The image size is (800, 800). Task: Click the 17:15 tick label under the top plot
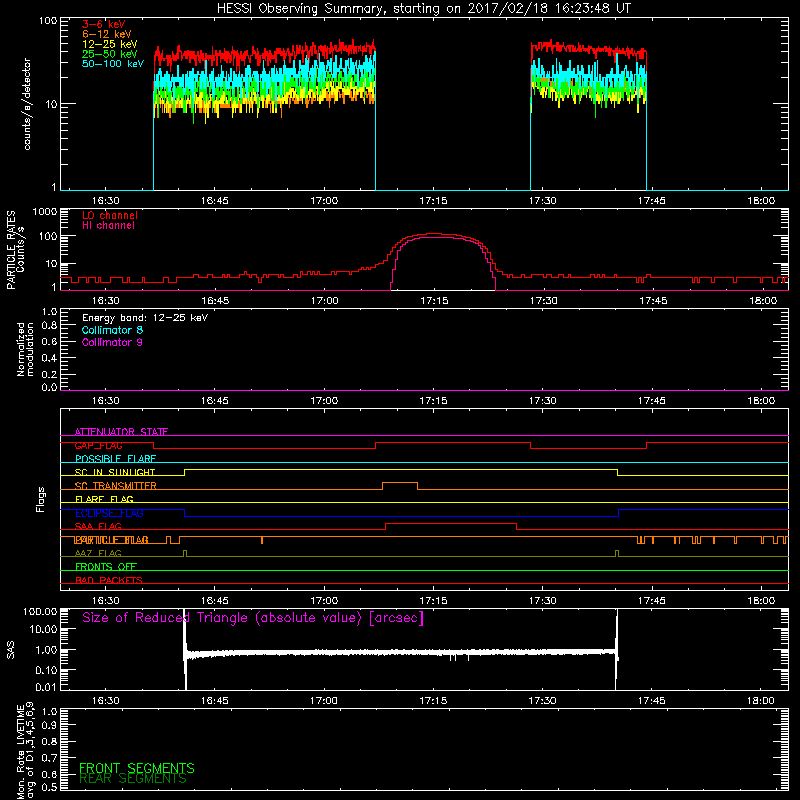click(433, 201)
